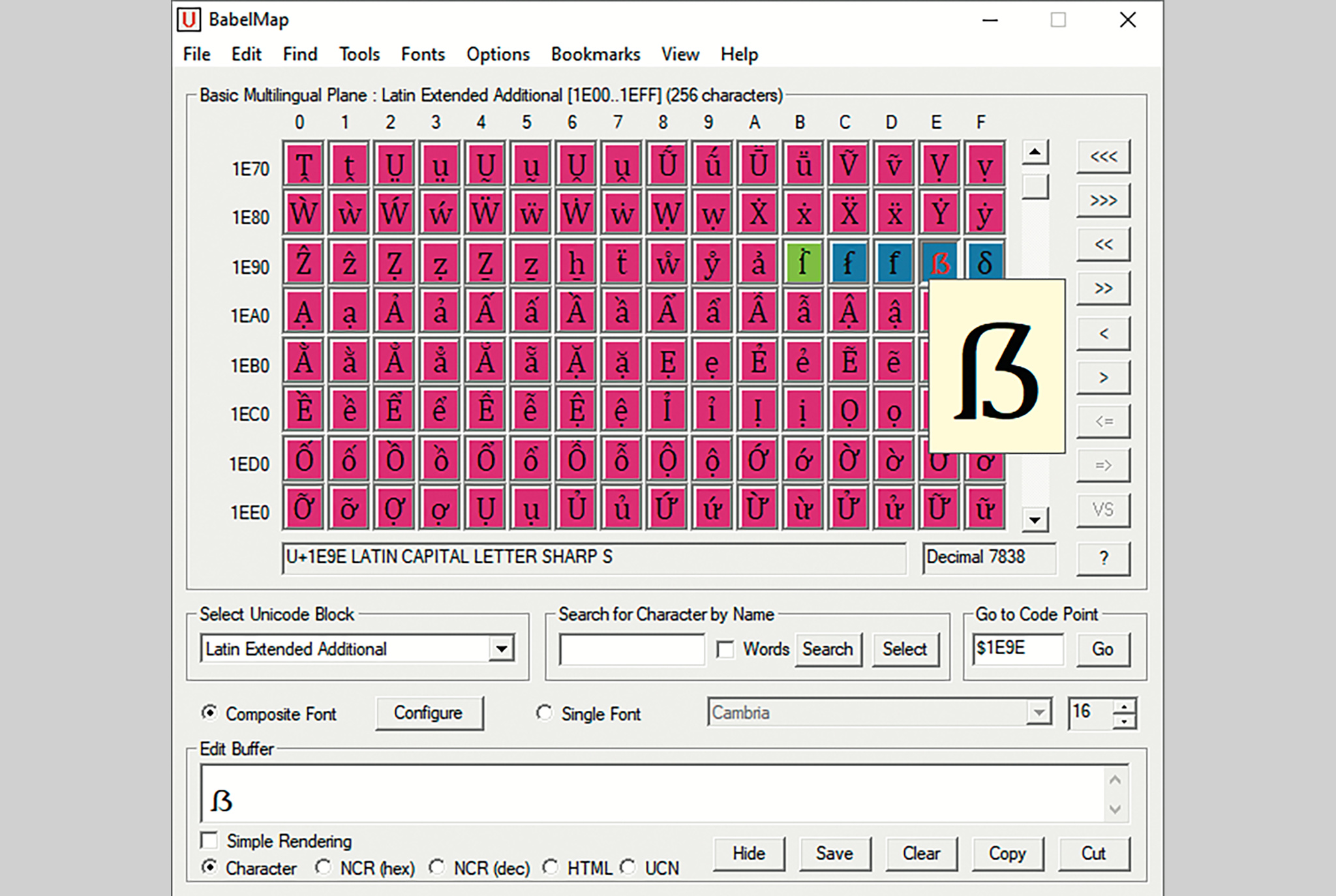This screenshot has height=896, width=1336.
Task: Click the >>> last plane navigation button
Action: [x=1103, y=200]
